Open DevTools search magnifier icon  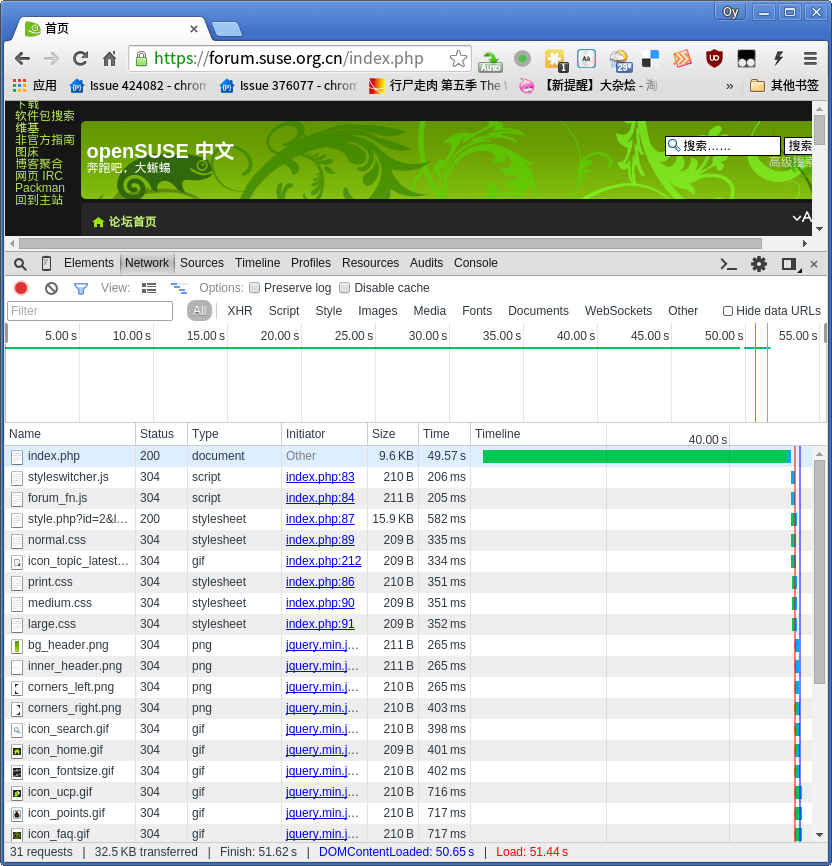pos(20,264)
